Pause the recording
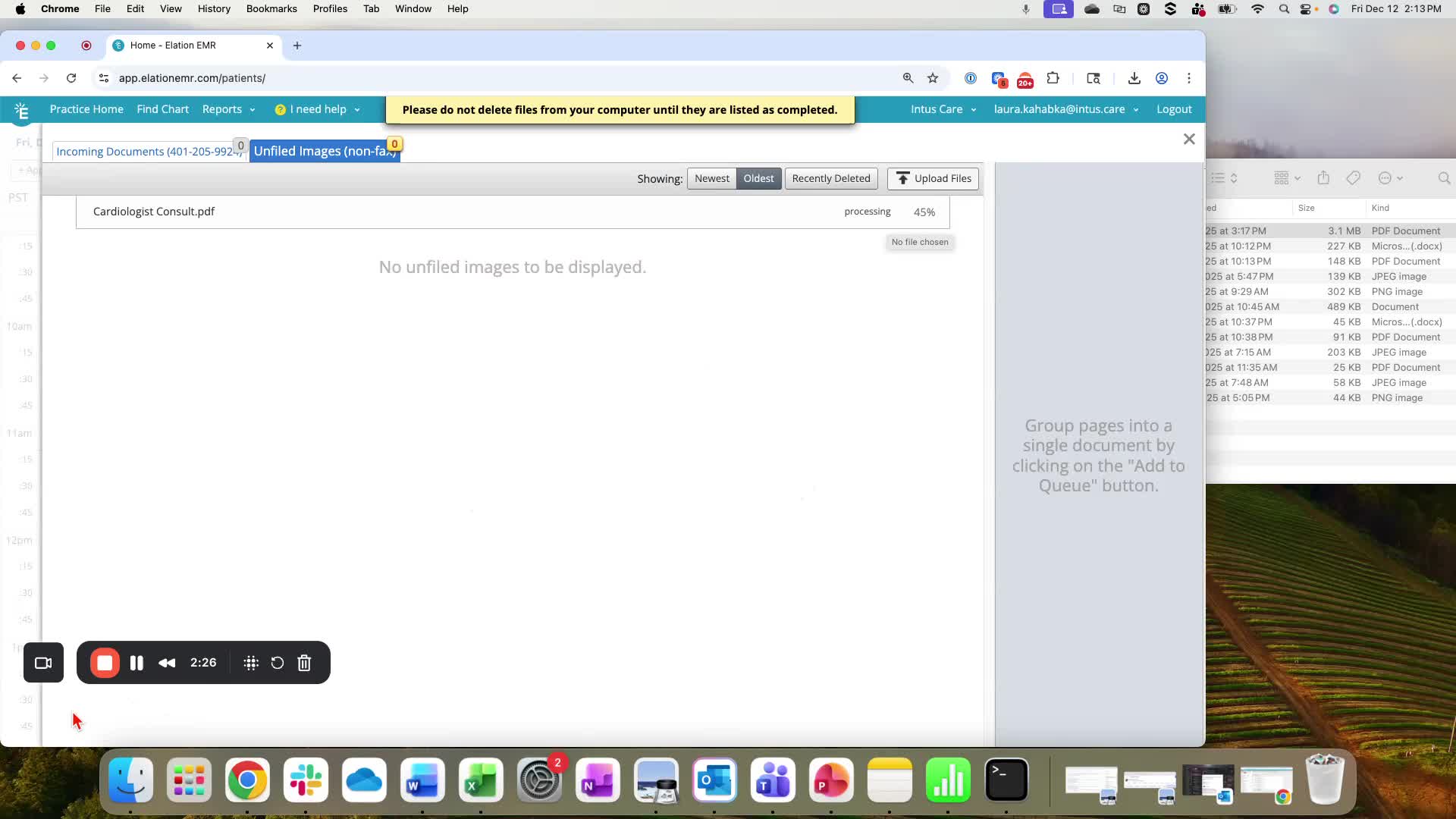Viewport: 1456px width, 819px height. (136, 663)
